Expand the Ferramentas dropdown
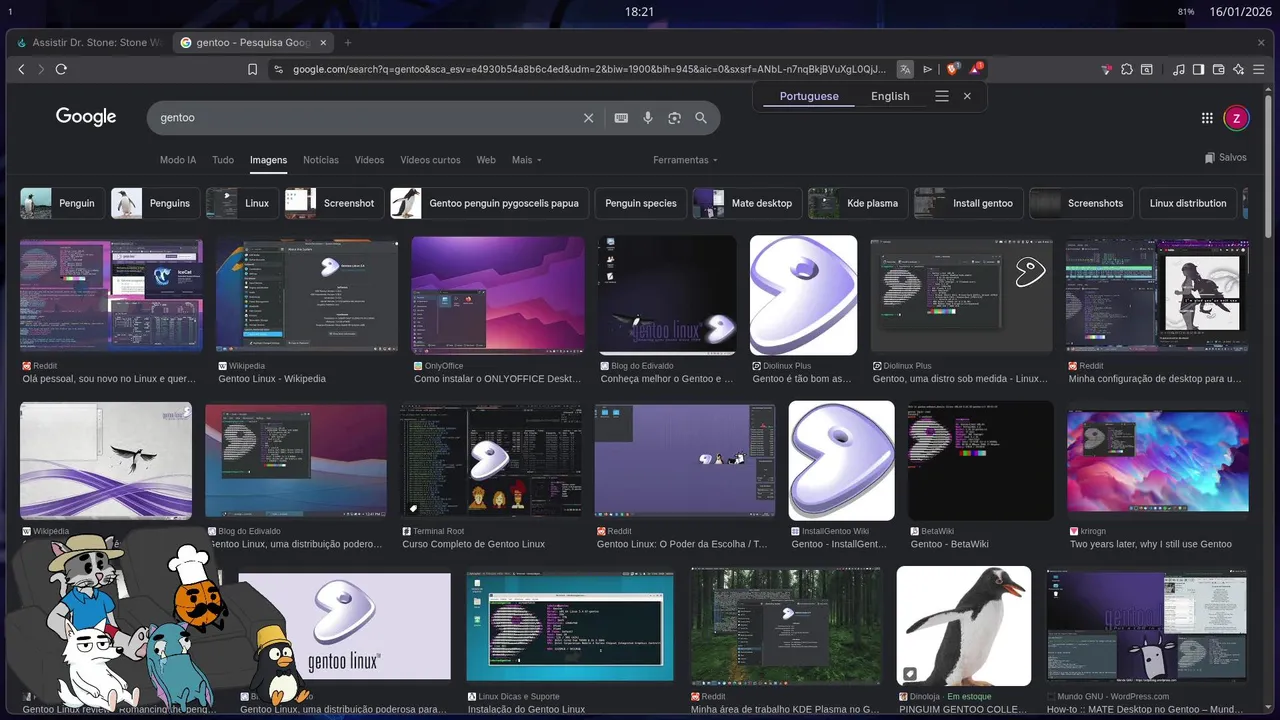Screen dimensions: 1280x720 click(685, 160)
